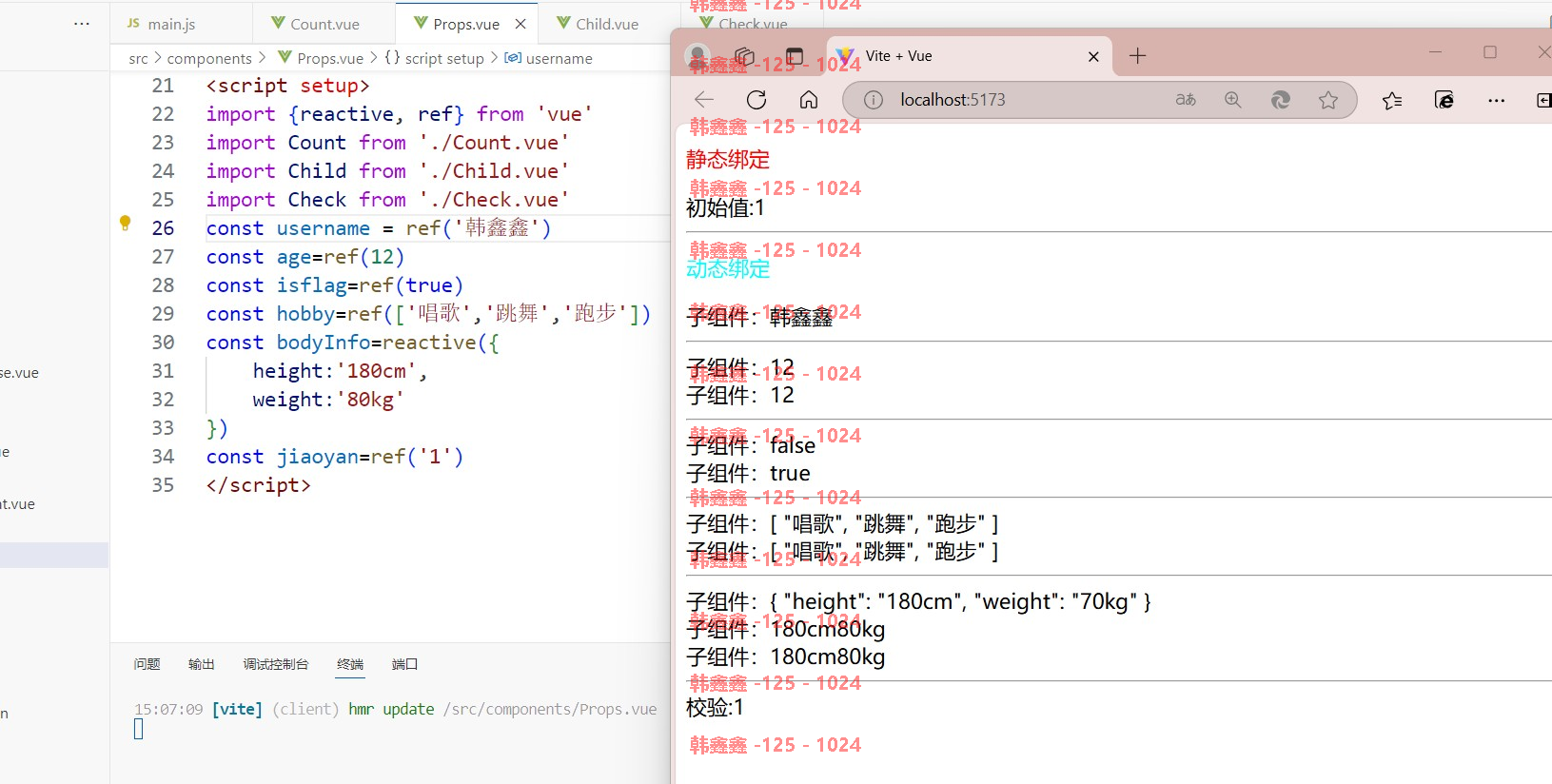Open the 输出 panel tab
Screen dimensions: 1552x784
tap(201, 664)
